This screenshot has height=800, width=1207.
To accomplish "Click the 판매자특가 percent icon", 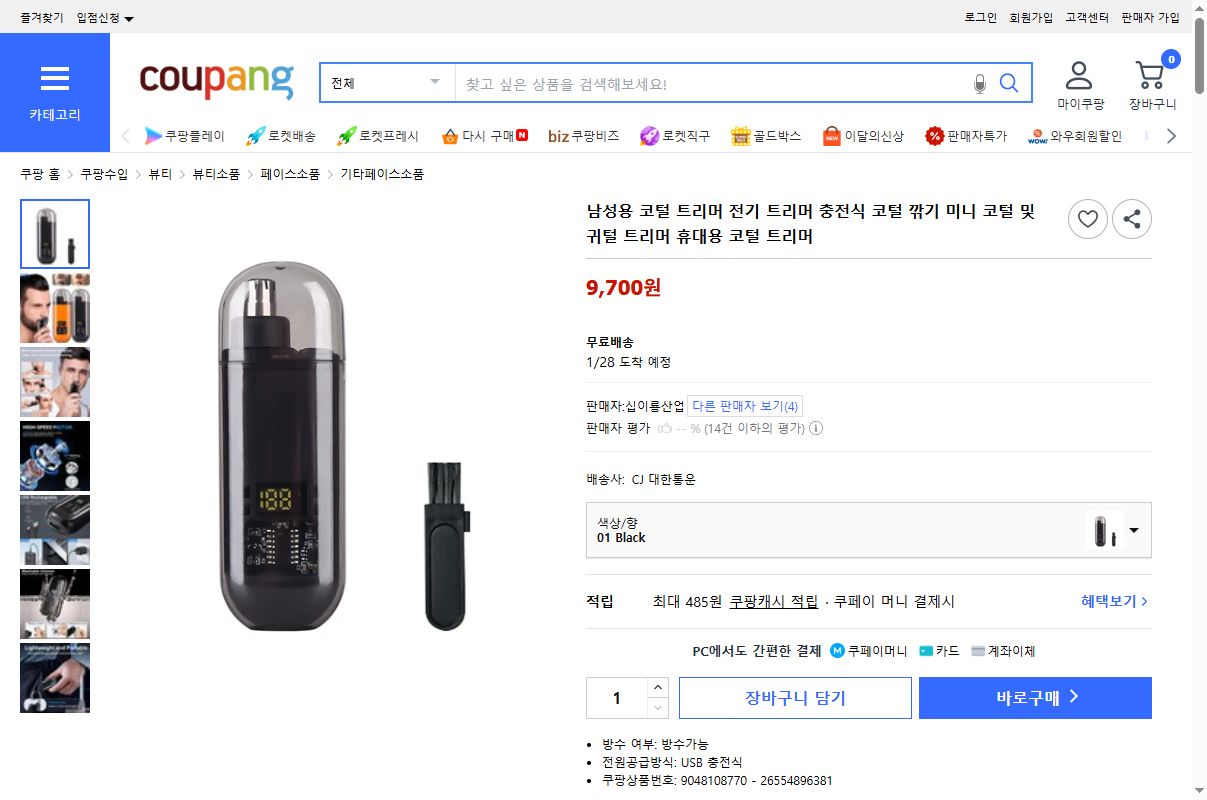I will click(x=933, y=135).
